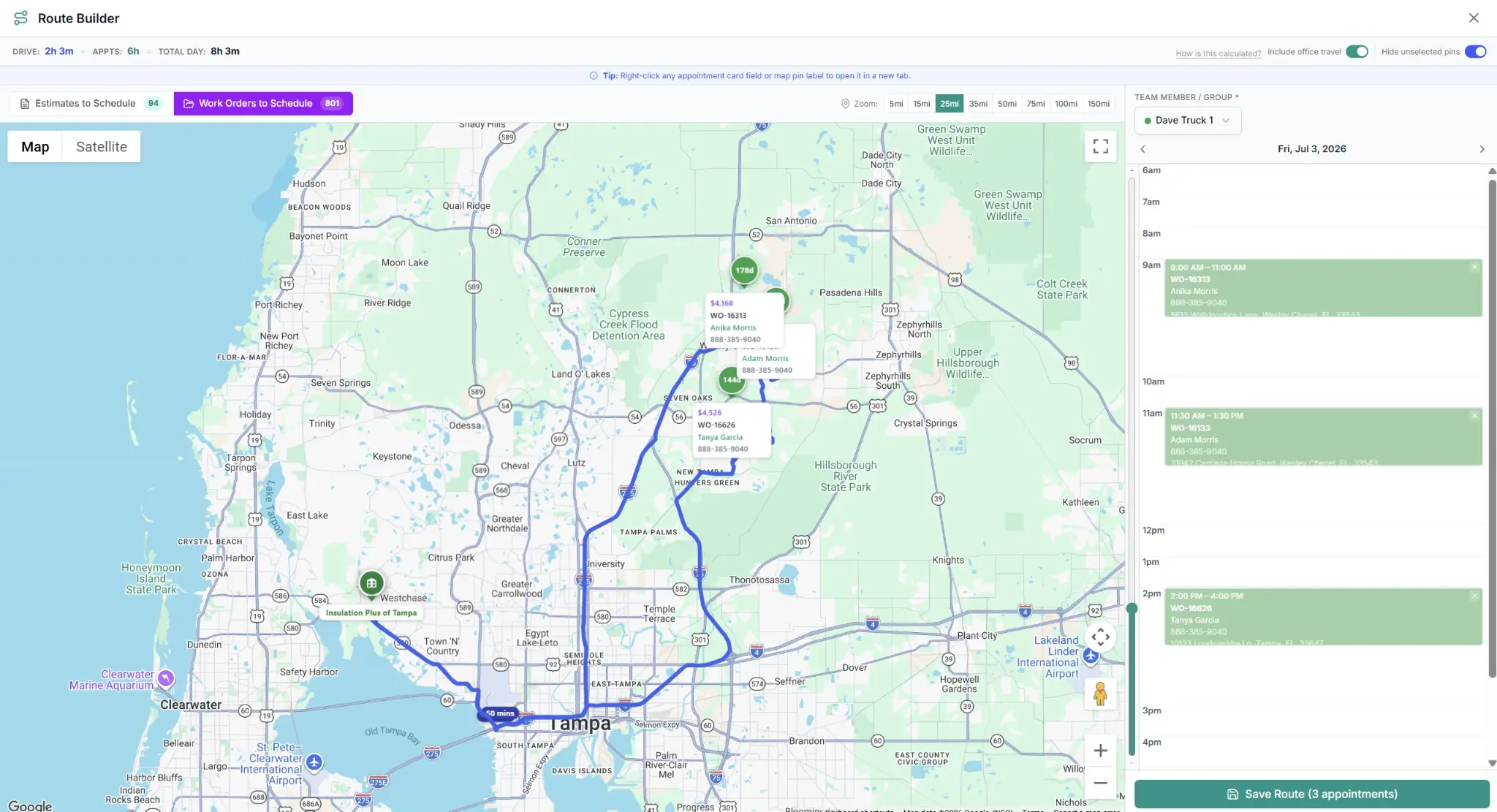Open the 9:00 AM WO-16313 appointment card

[1323, 288]
